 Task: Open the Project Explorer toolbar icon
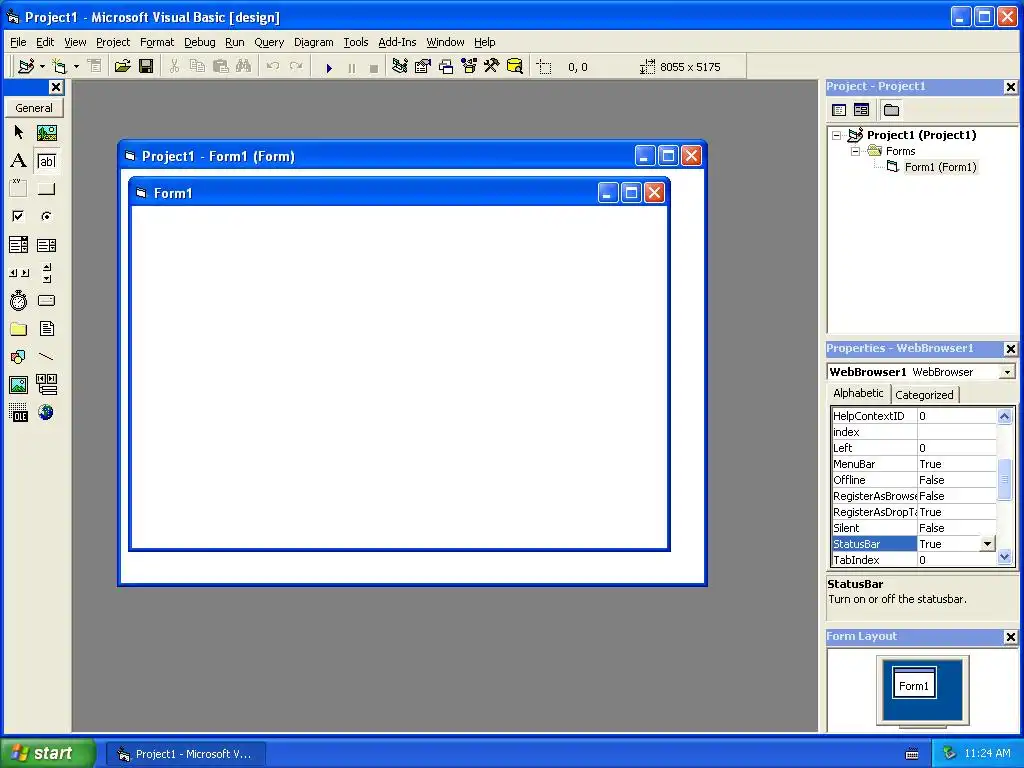[399, 67]
